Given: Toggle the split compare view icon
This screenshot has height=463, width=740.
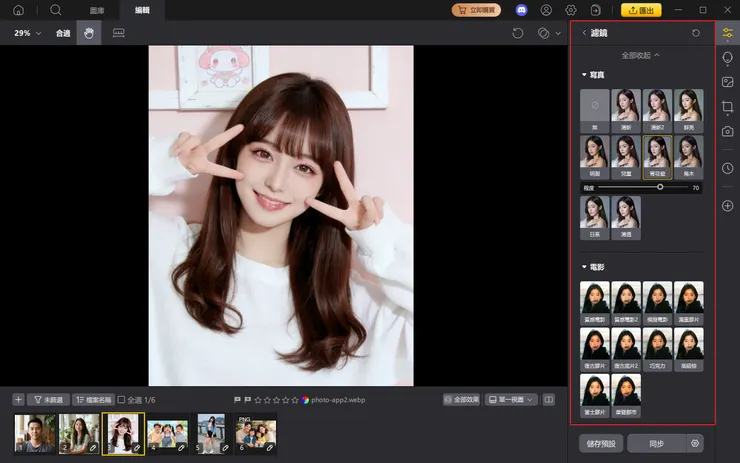Looking at the screenshot, I should [x=548, y=400].
